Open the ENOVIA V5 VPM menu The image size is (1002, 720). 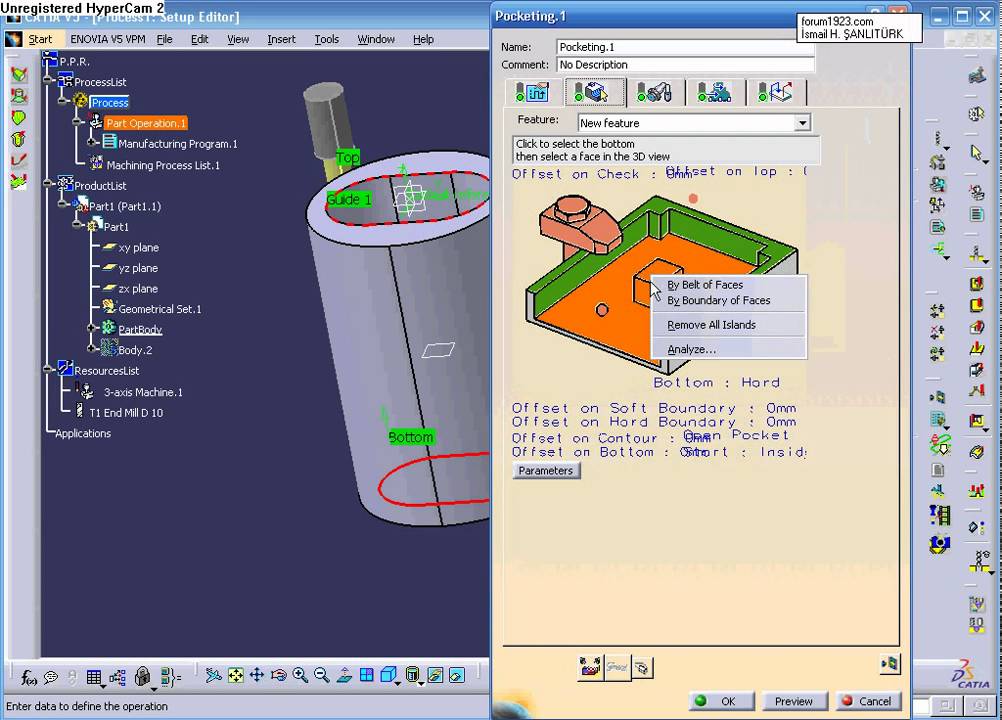pos(108,40)
